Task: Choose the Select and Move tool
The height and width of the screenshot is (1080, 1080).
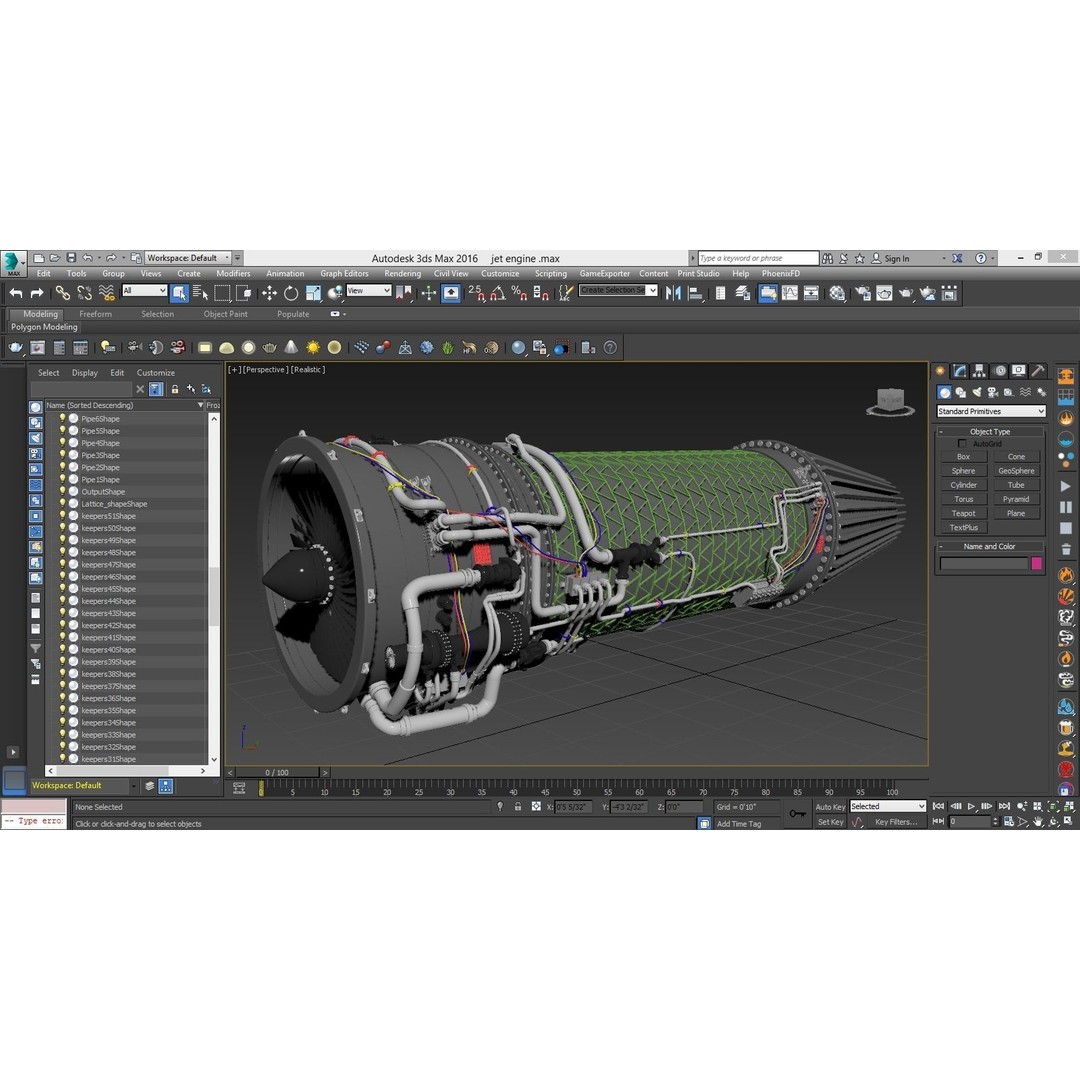Action: (x=269, y=293)
